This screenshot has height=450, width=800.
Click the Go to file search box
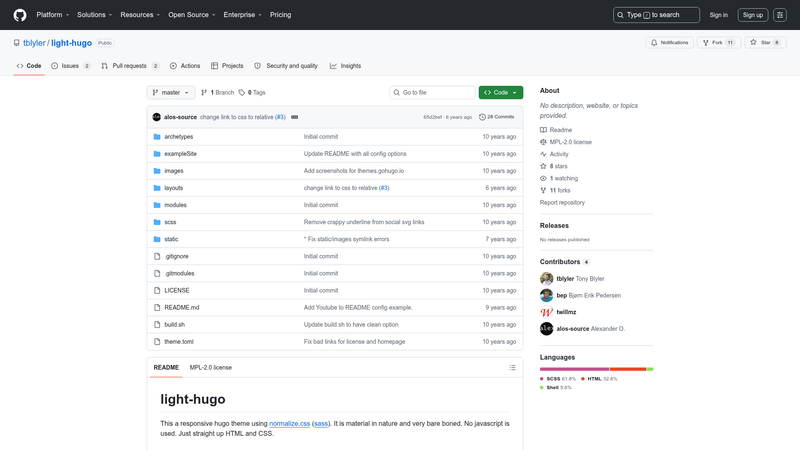click(x=432, y=92)
